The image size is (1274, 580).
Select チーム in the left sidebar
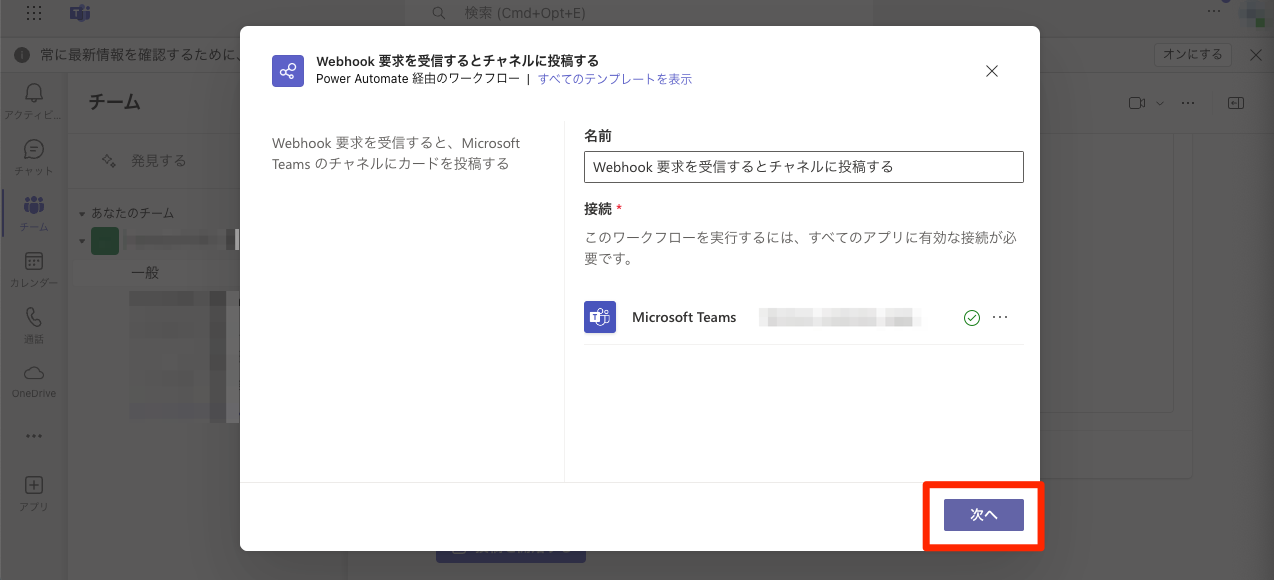34,213
